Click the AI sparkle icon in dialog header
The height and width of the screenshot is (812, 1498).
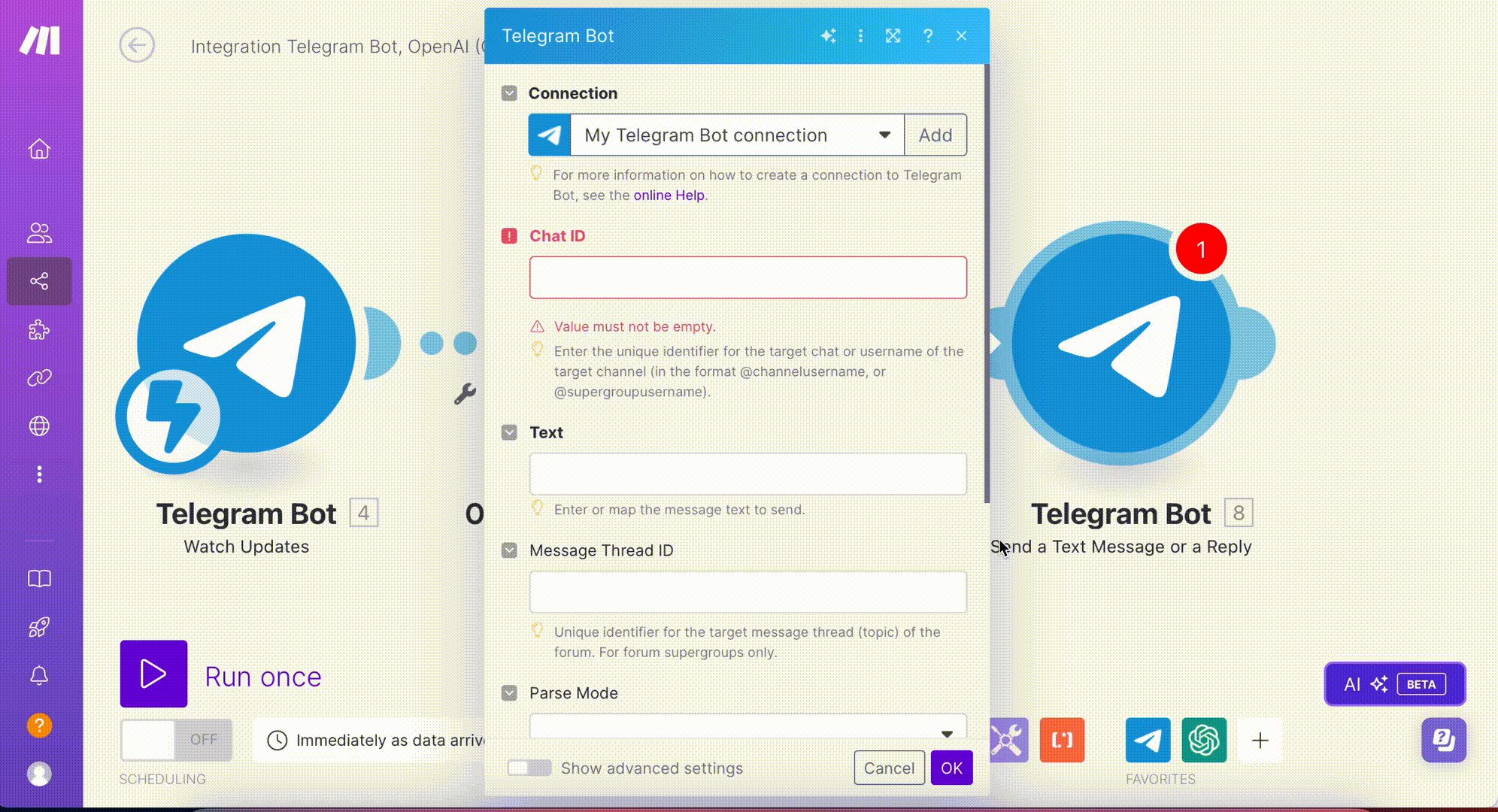(x=828, y=36)
